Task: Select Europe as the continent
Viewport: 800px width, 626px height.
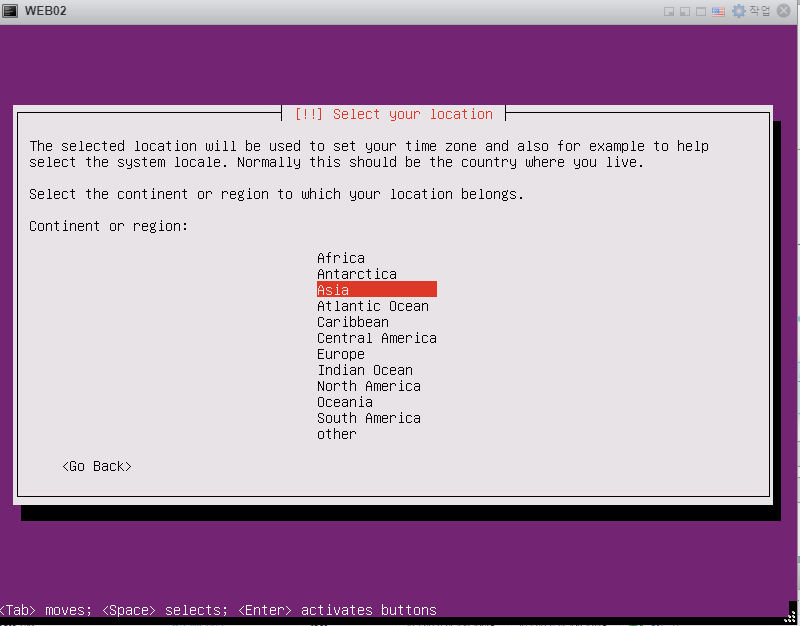Action: (x=340, y=354)
